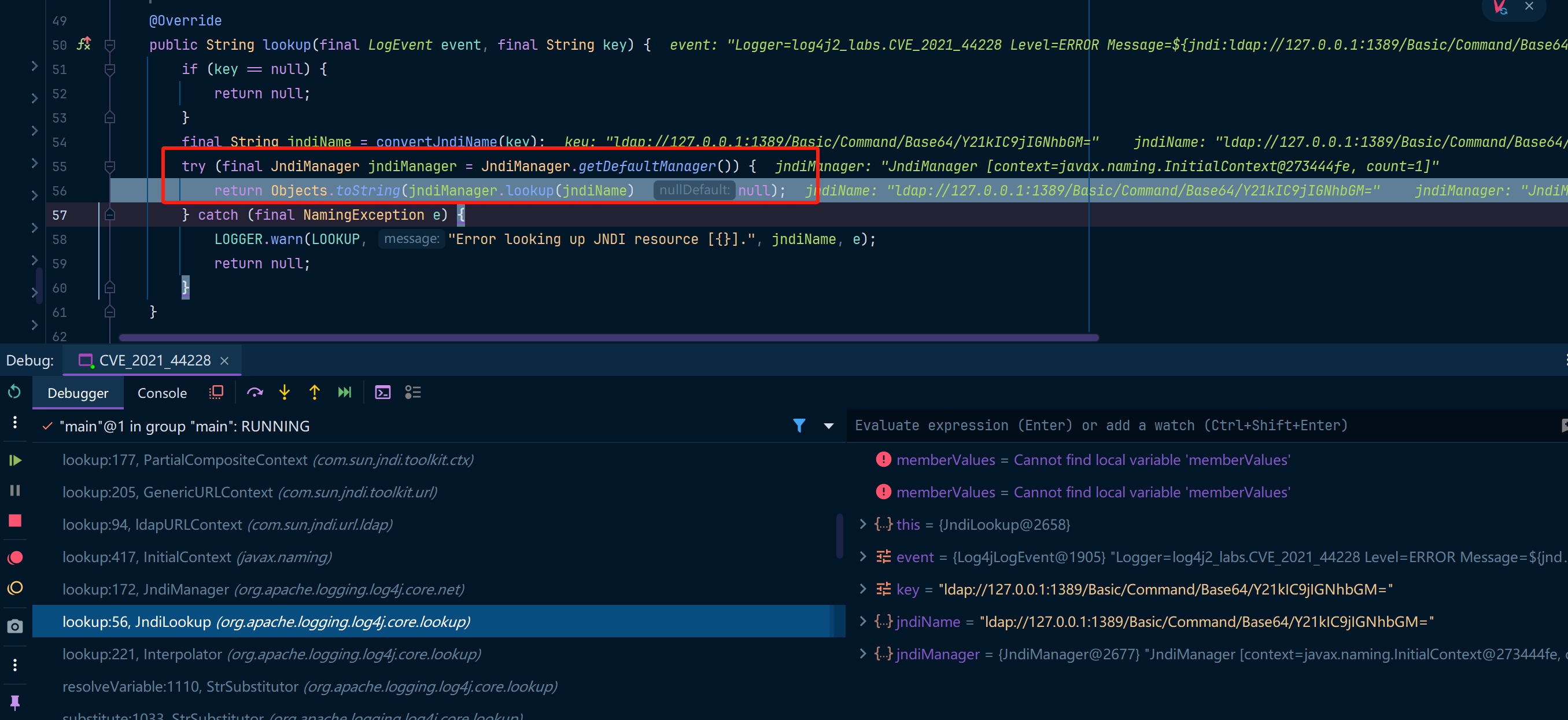Open the View Breakpoints dialog
The image size is (1568, 720).
click(15, 557)
